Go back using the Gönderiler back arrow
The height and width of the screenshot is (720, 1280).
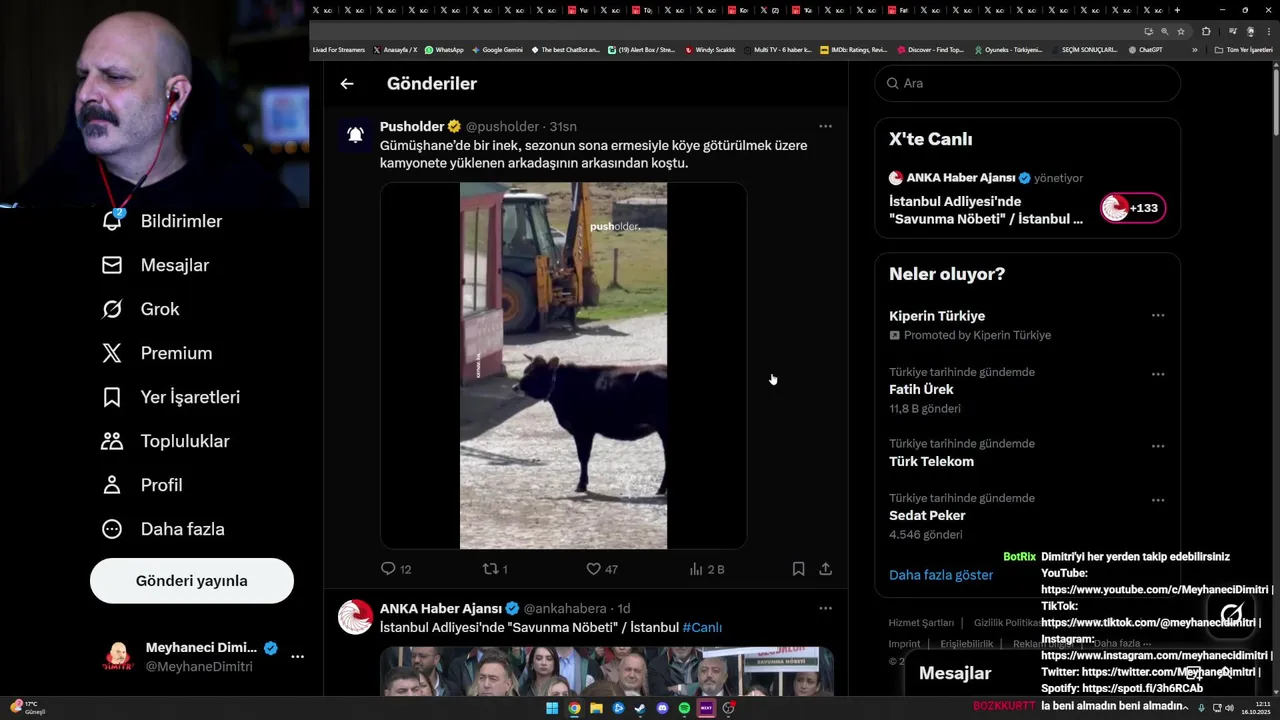point(347,84)
